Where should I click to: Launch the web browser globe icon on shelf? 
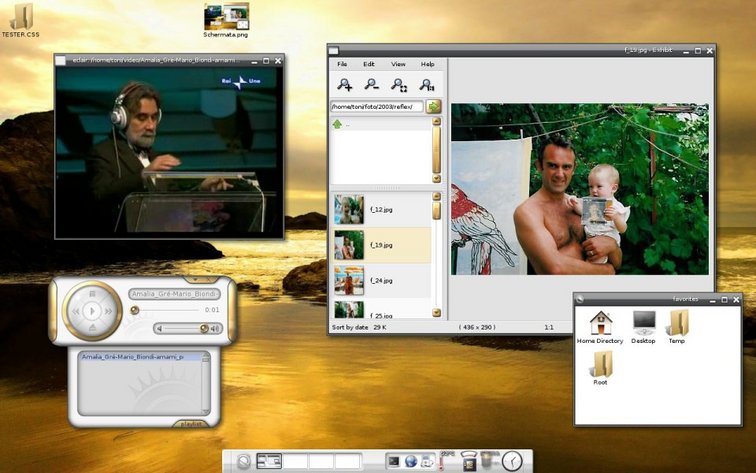(x=410, y=461)
